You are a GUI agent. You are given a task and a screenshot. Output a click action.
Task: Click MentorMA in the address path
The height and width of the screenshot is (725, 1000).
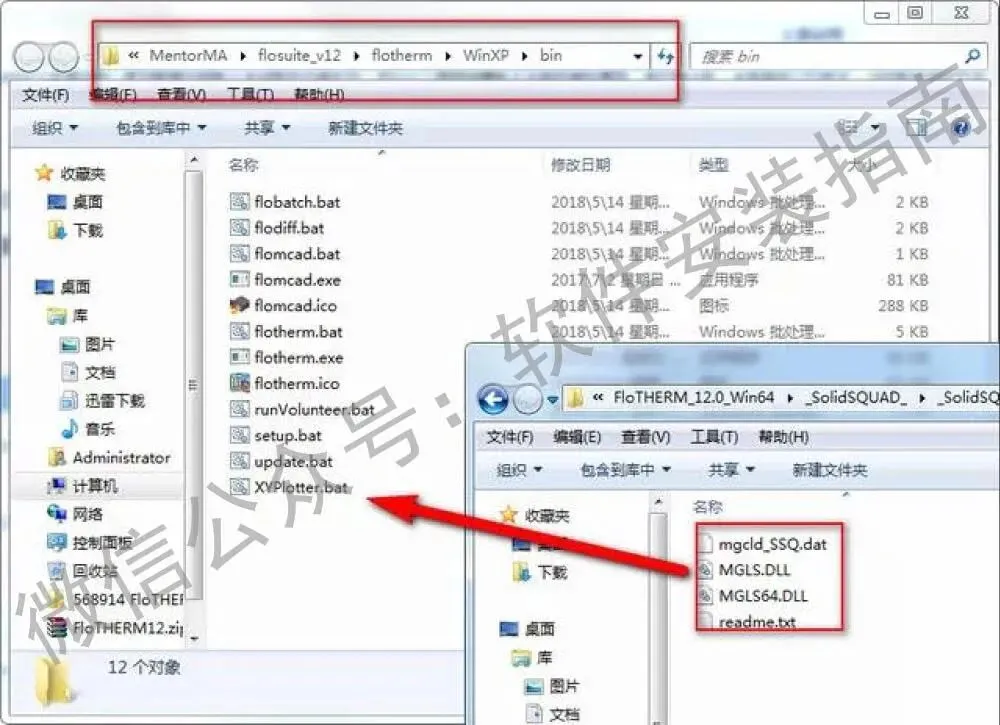pos(188,55)
